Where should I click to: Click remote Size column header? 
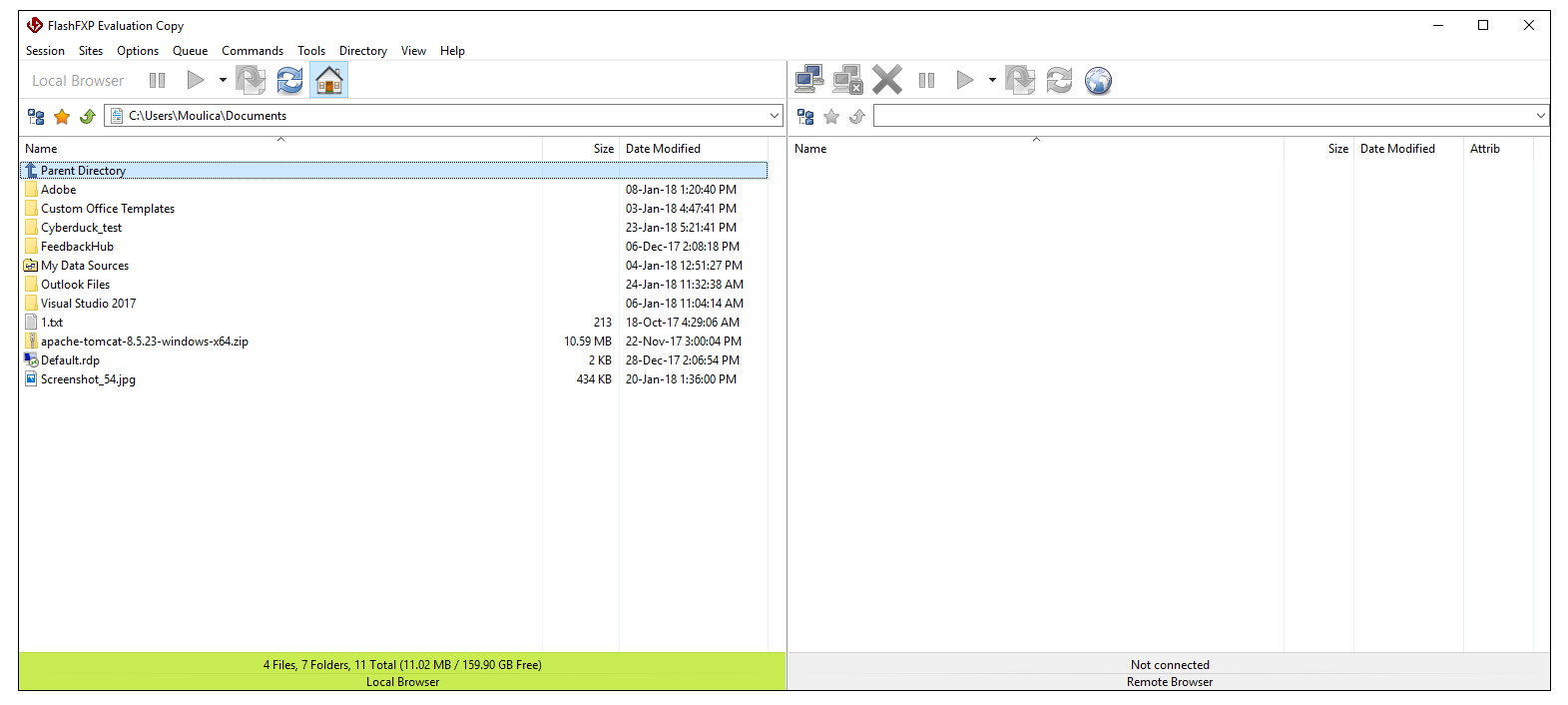click(1318, 149)
